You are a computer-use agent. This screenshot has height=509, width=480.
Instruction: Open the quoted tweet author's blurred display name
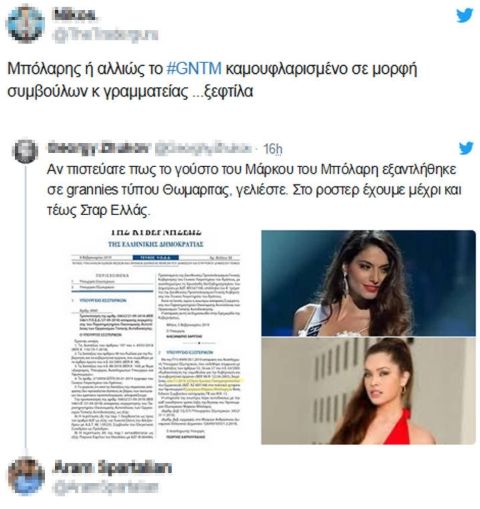[99, 148]
